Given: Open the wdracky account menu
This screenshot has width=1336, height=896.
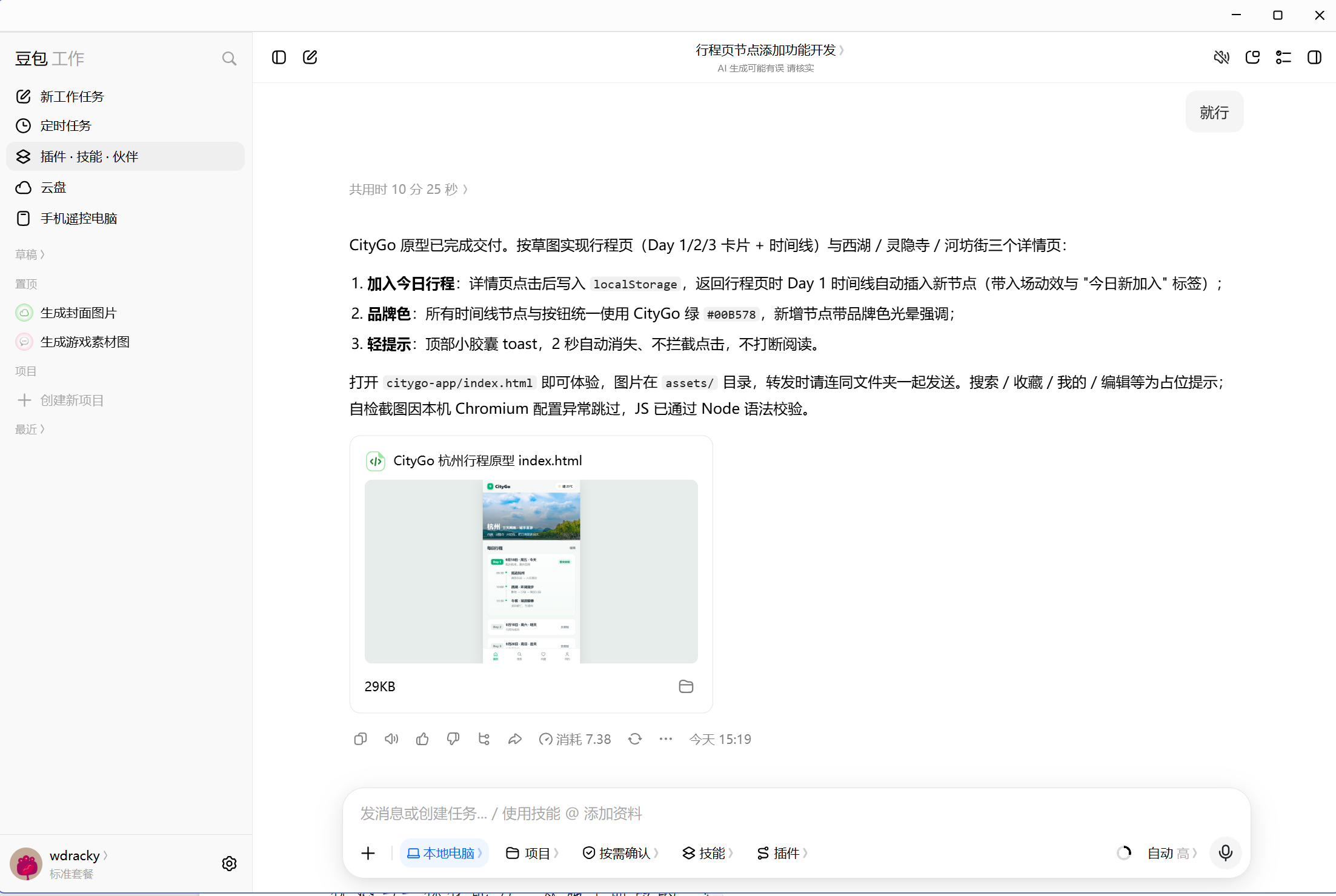Looking at the screenshot, I should point(79,855).
